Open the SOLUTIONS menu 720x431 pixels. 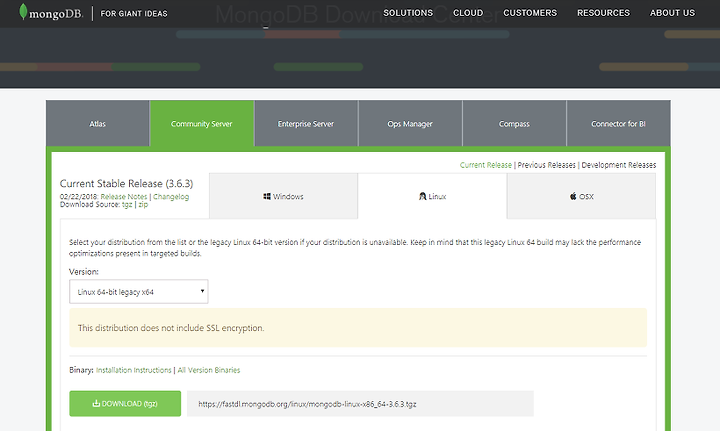tap(408, 13)
